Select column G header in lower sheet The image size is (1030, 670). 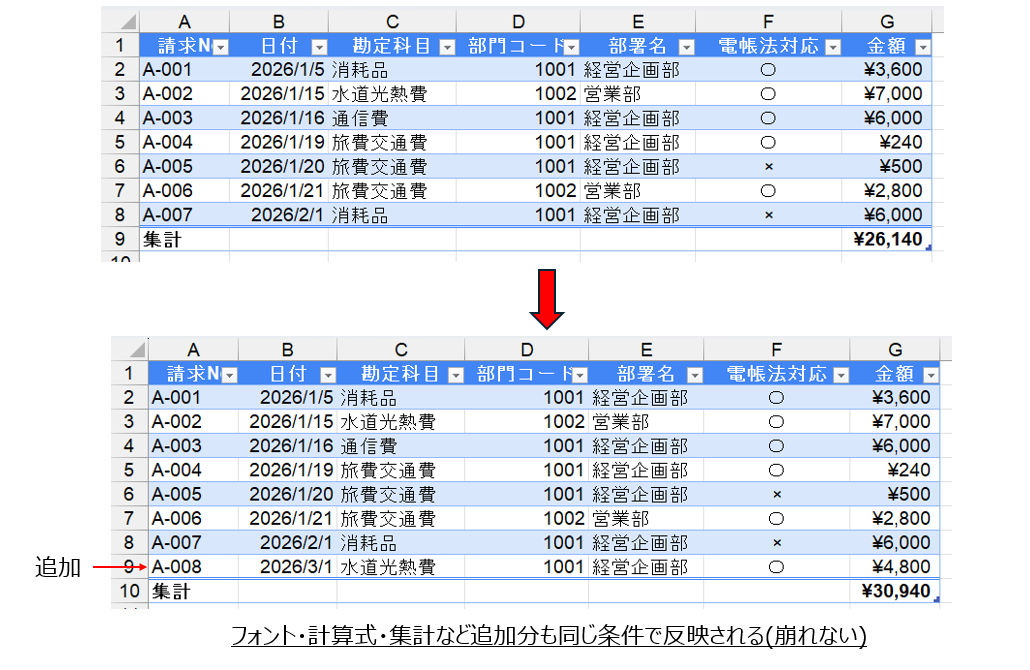click(895, 349)
